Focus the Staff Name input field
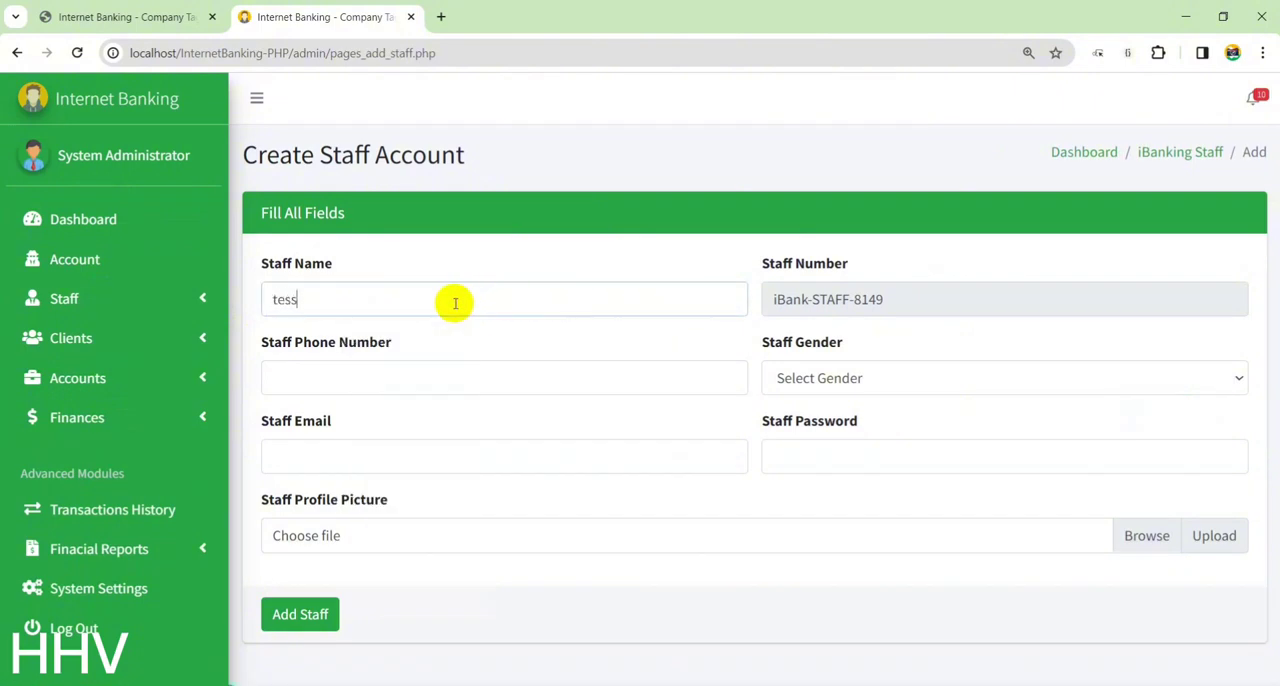The image size is (1280, 686). click(504, 299)
